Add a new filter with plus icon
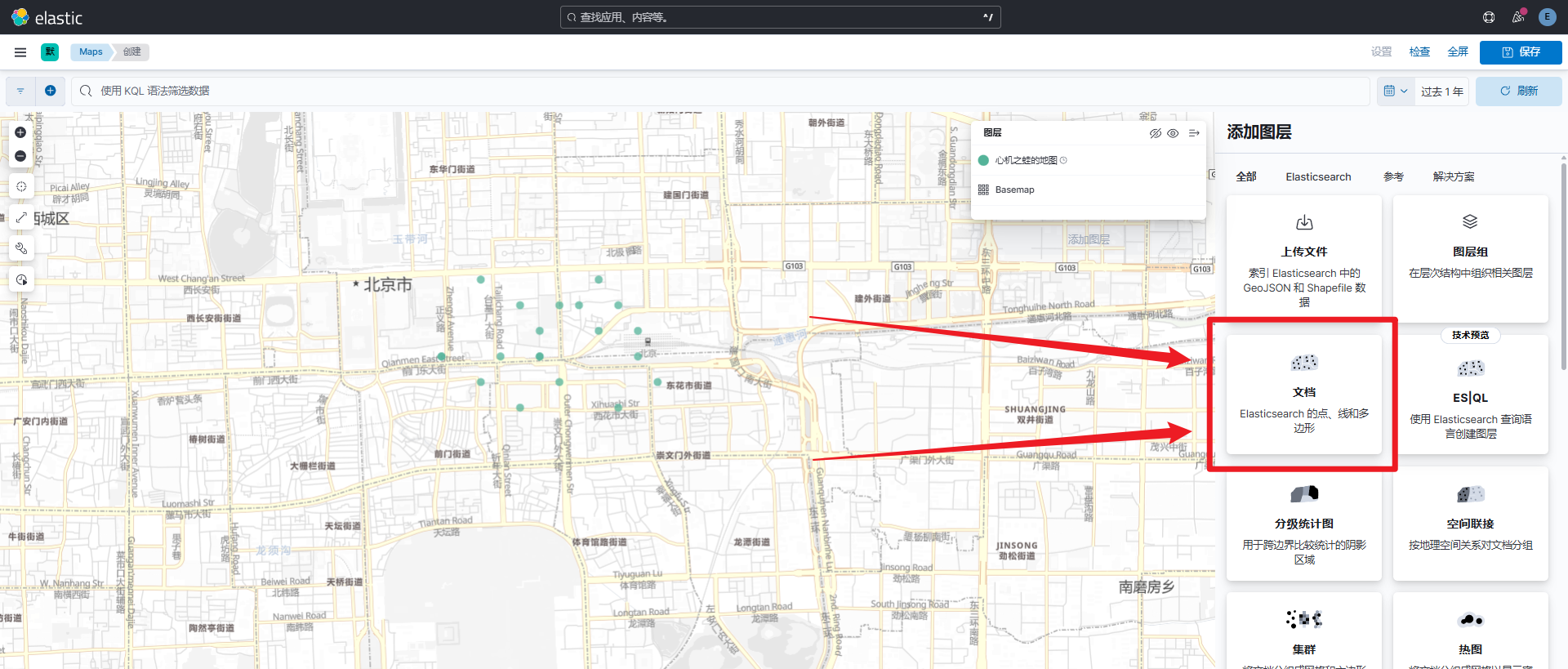This screenshot has height=669, width=1568. (x=51, y=91)
